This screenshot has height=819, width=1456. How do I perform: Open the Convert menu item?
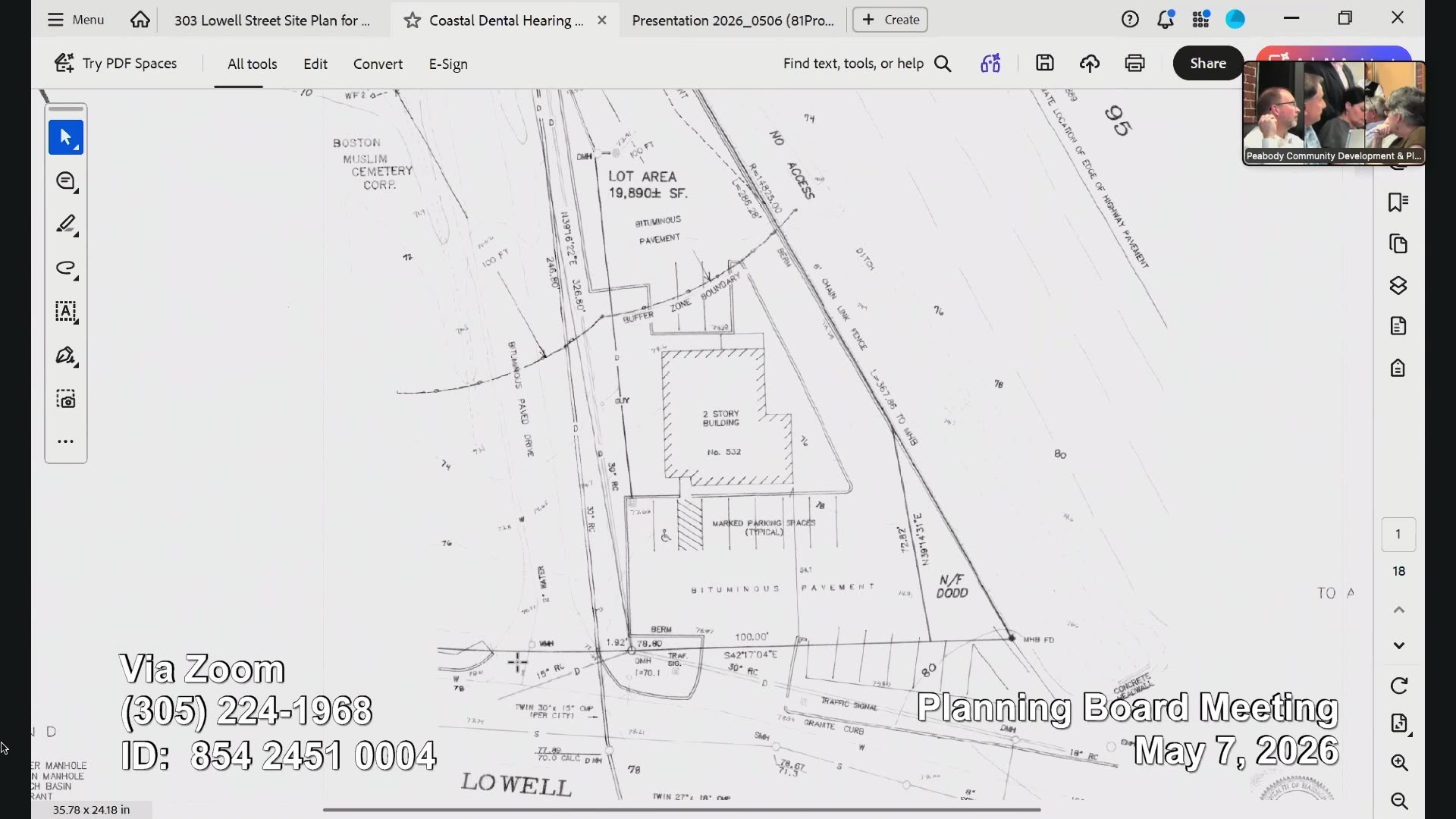tap(378, 64)
